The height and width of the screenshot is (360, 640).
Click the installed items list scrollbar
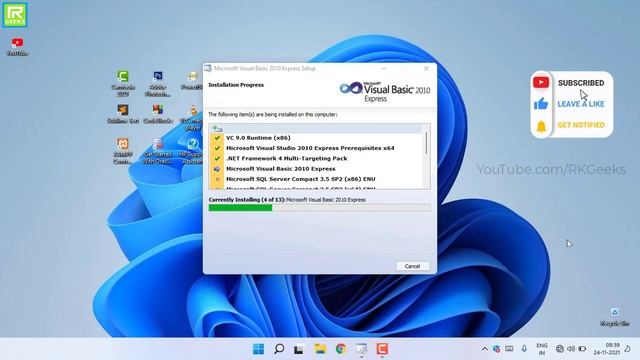coord(427,143)
